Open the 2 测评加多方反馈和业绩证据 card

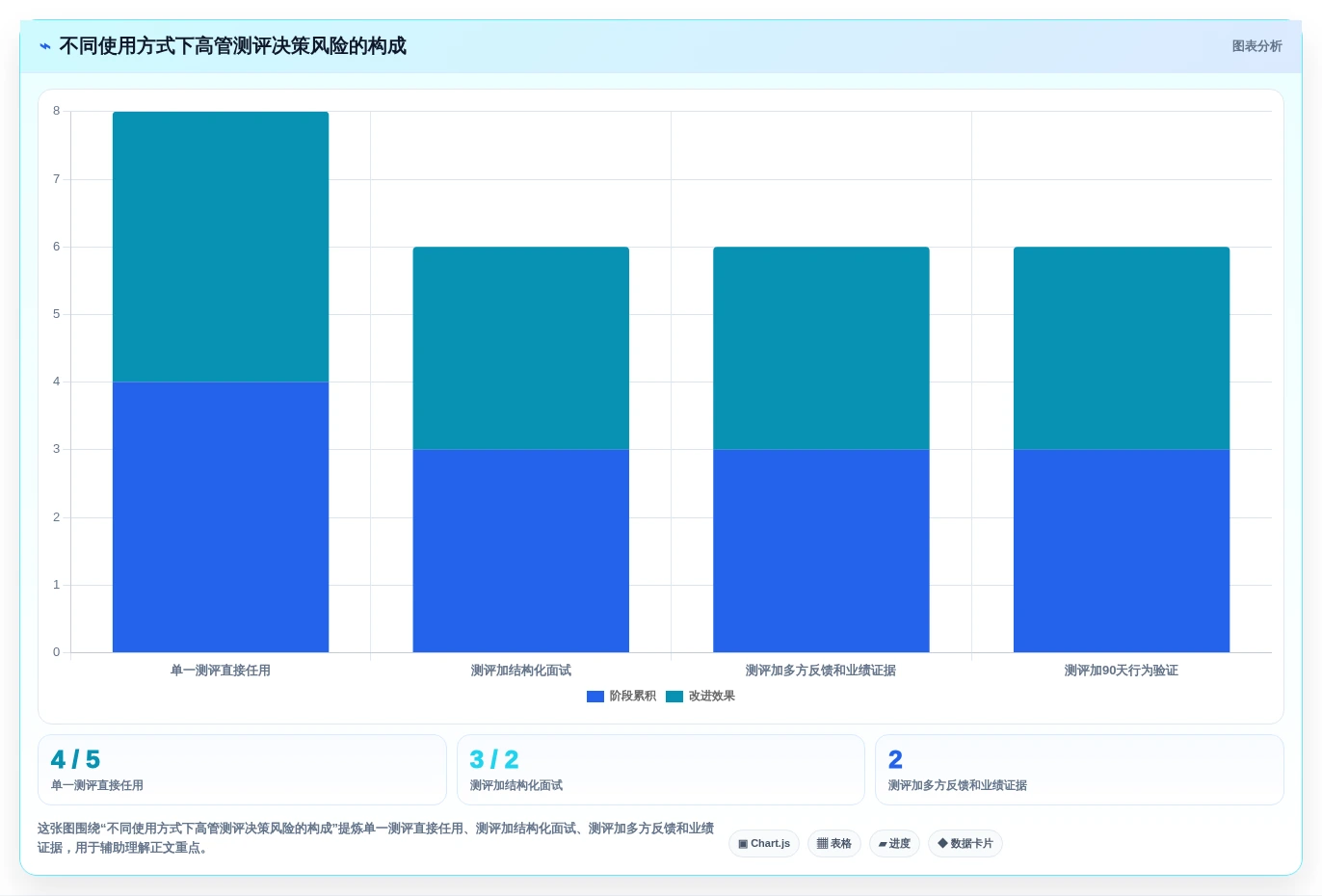coord(1079,770)
